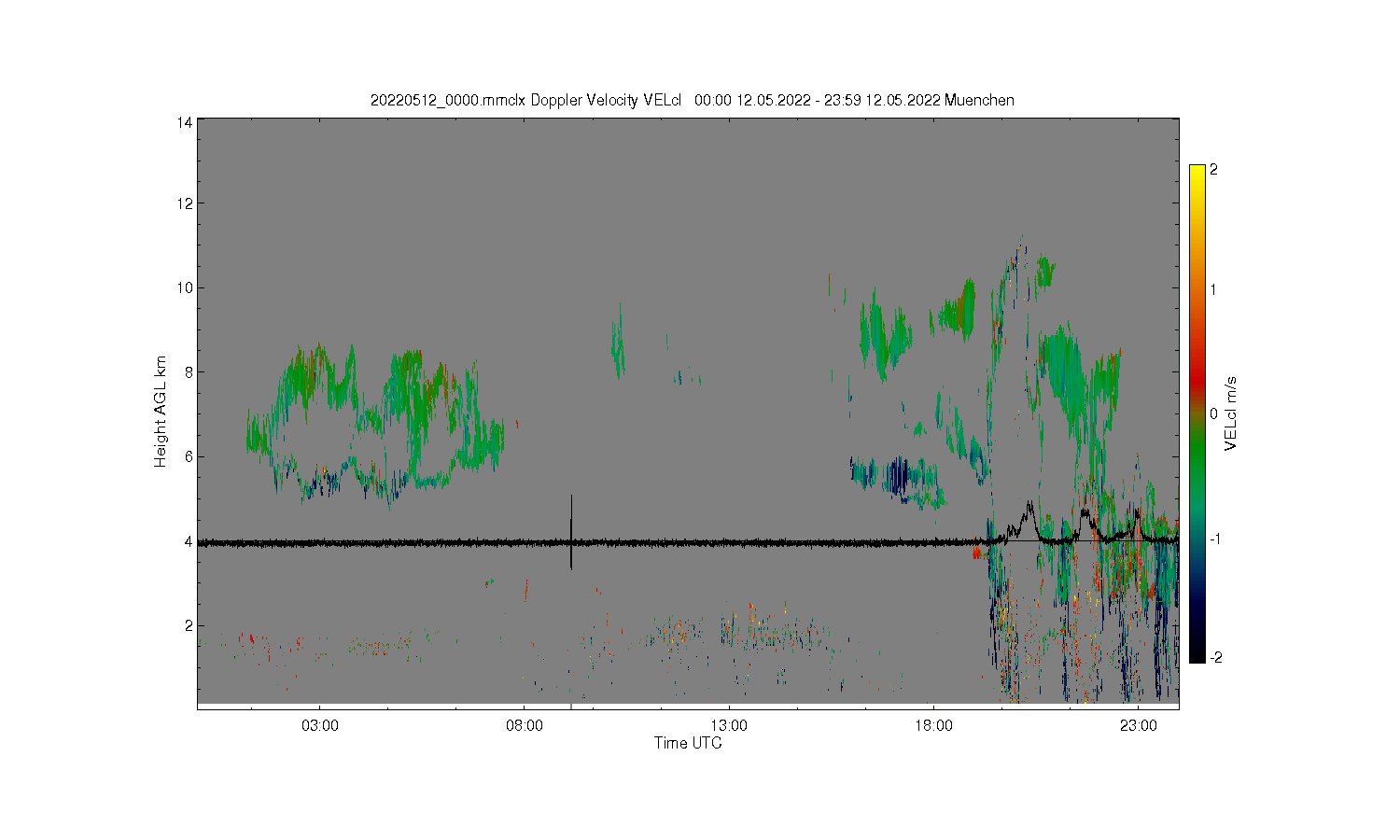Click the colorbar value label -2 at bottom
This screenshot has width=1400, height=840.
click(x=1215, y=657)
